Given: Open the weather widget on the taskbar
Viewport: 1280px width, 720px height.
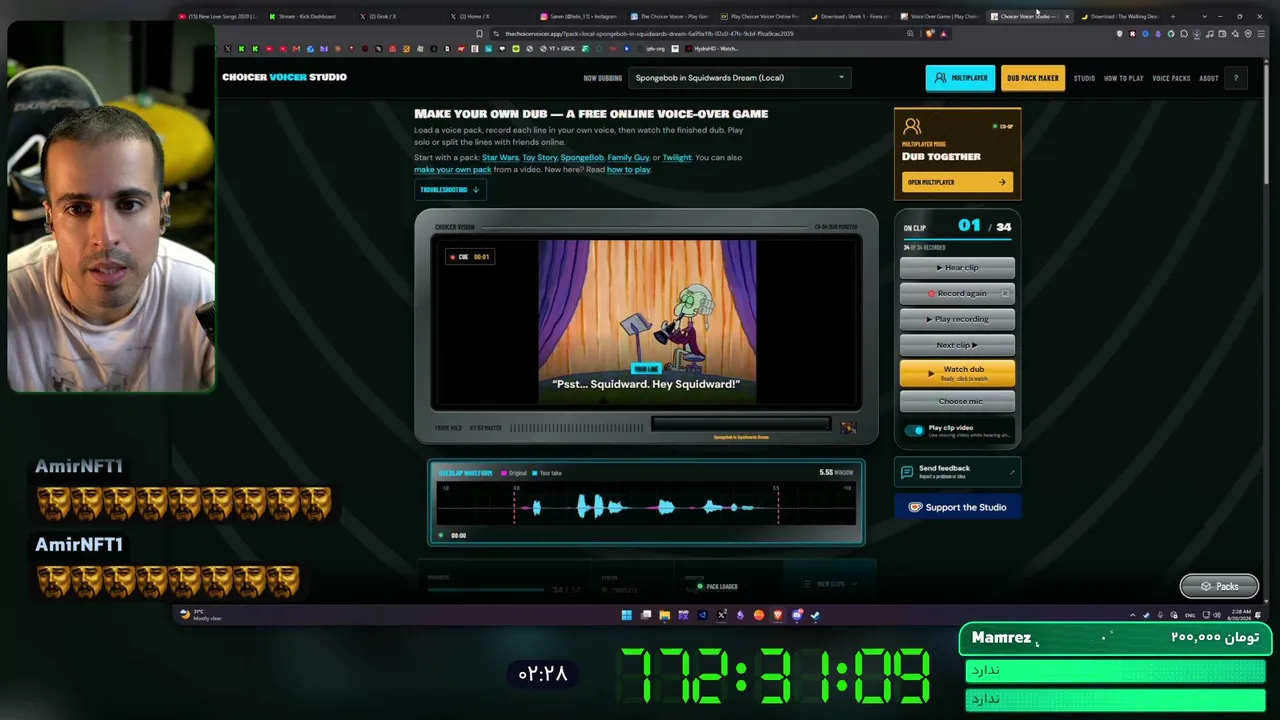Looking at the screenshot, I should point(201,615).
